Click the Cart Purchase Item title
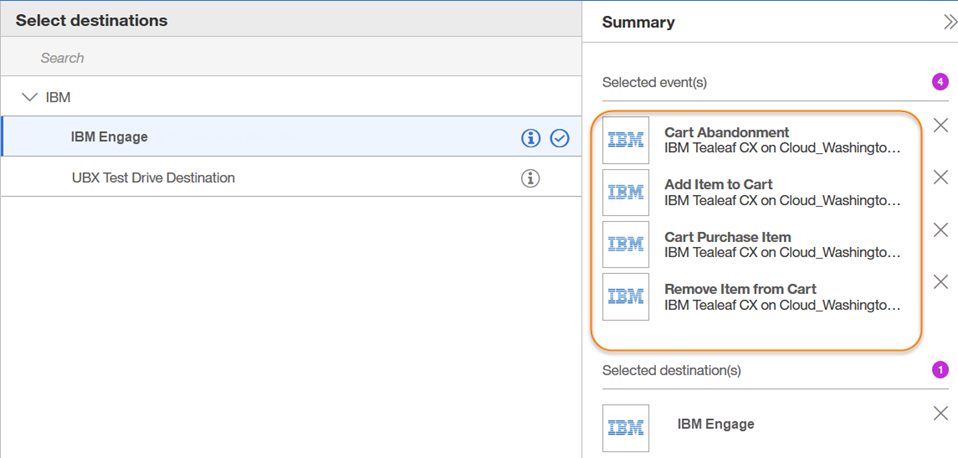Screen dimensions: 958x458 pos(728,237)
